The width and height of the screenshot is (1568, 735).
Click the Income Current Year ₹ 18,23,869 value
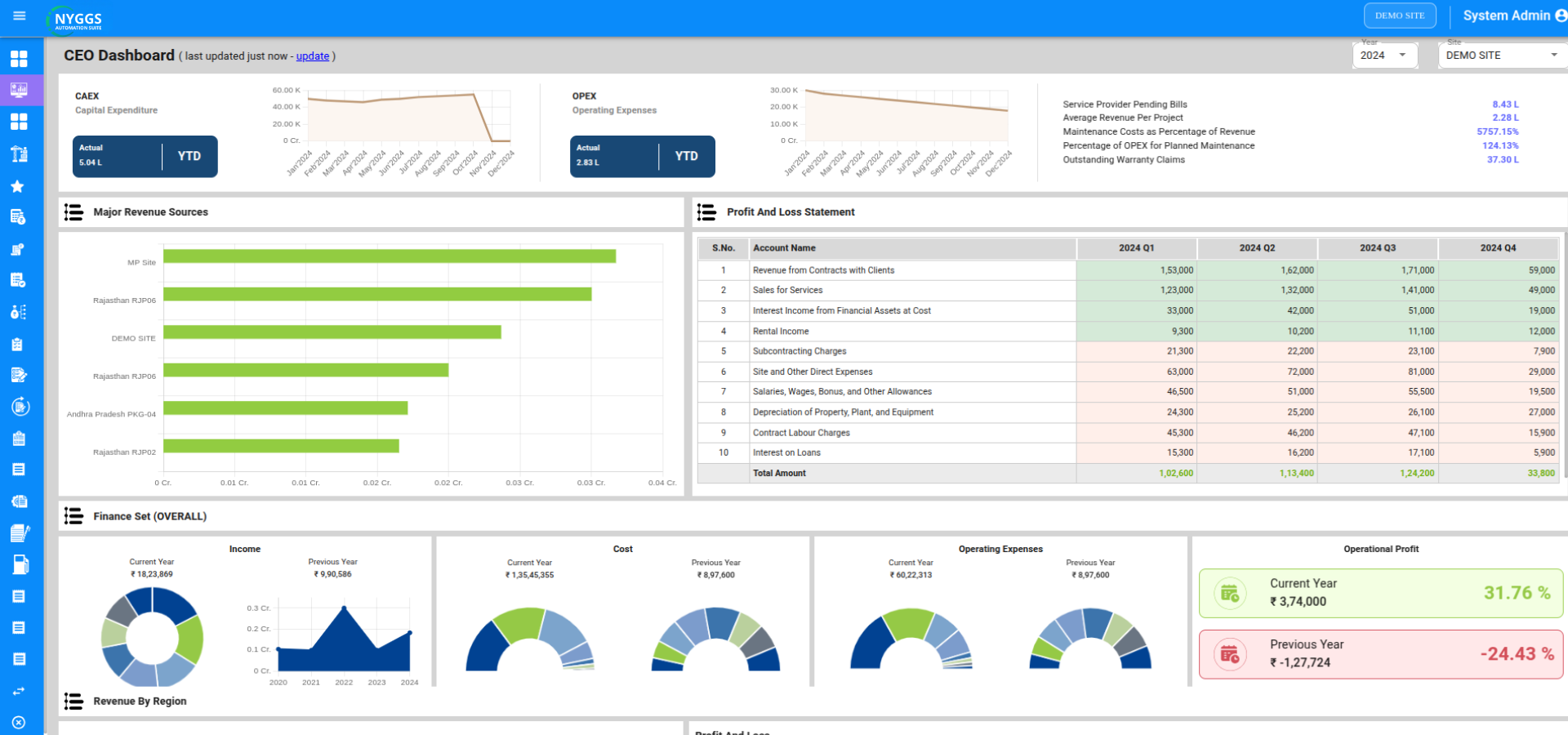pyautogui.click(x=152, y=575)
